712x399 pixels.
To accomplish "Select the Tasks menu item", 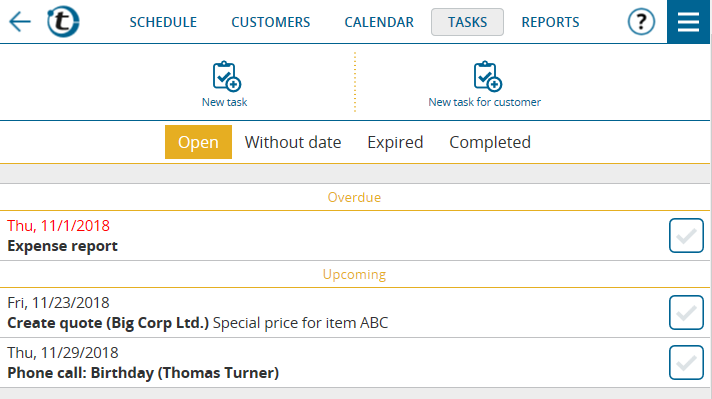I will tap(467, 22).
